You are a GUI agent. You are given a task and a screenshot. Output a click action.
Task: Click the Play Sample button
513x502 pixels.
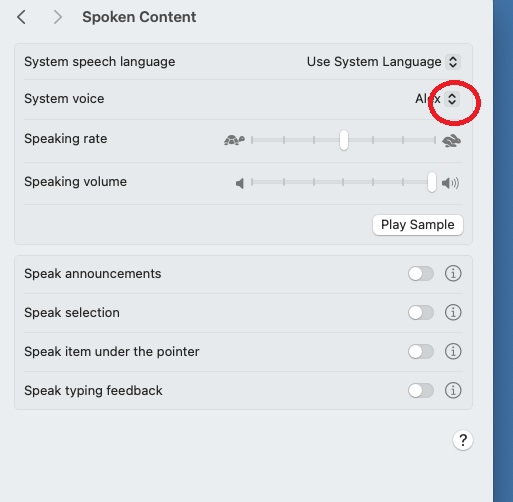(418, 225)
